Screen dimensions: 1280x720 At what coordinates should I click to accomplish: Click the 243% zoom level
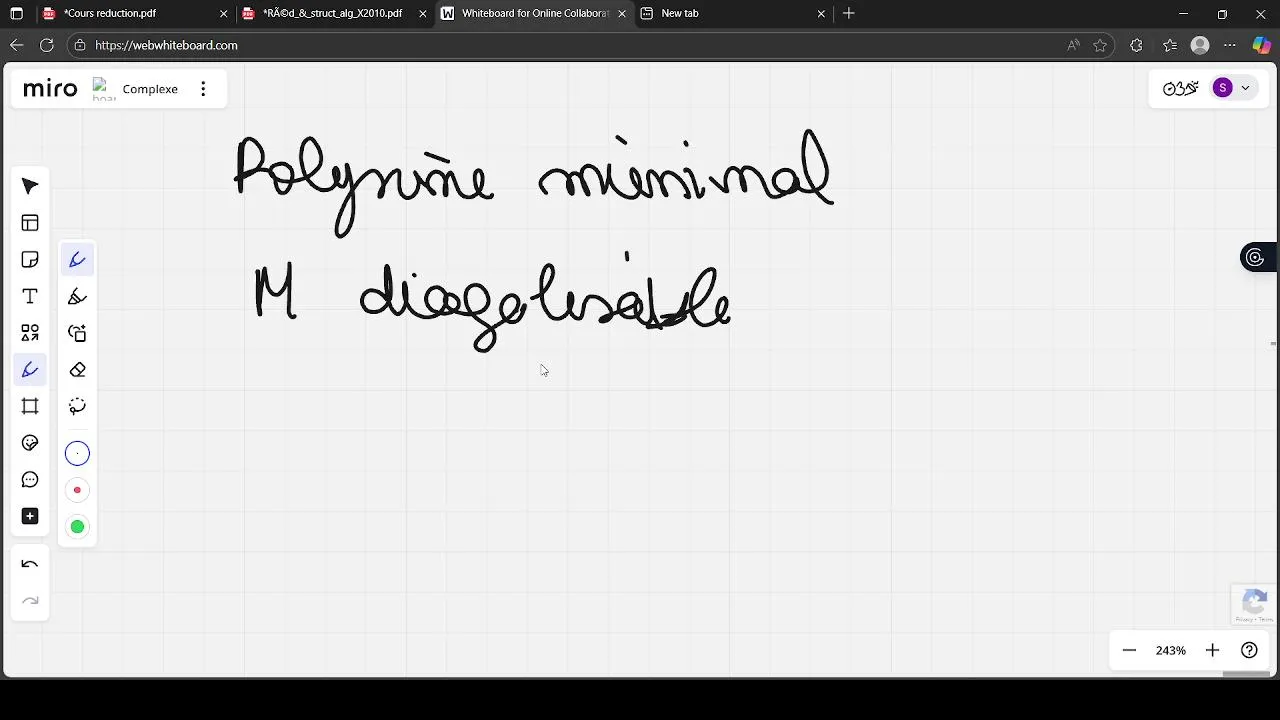(1171, 650)
